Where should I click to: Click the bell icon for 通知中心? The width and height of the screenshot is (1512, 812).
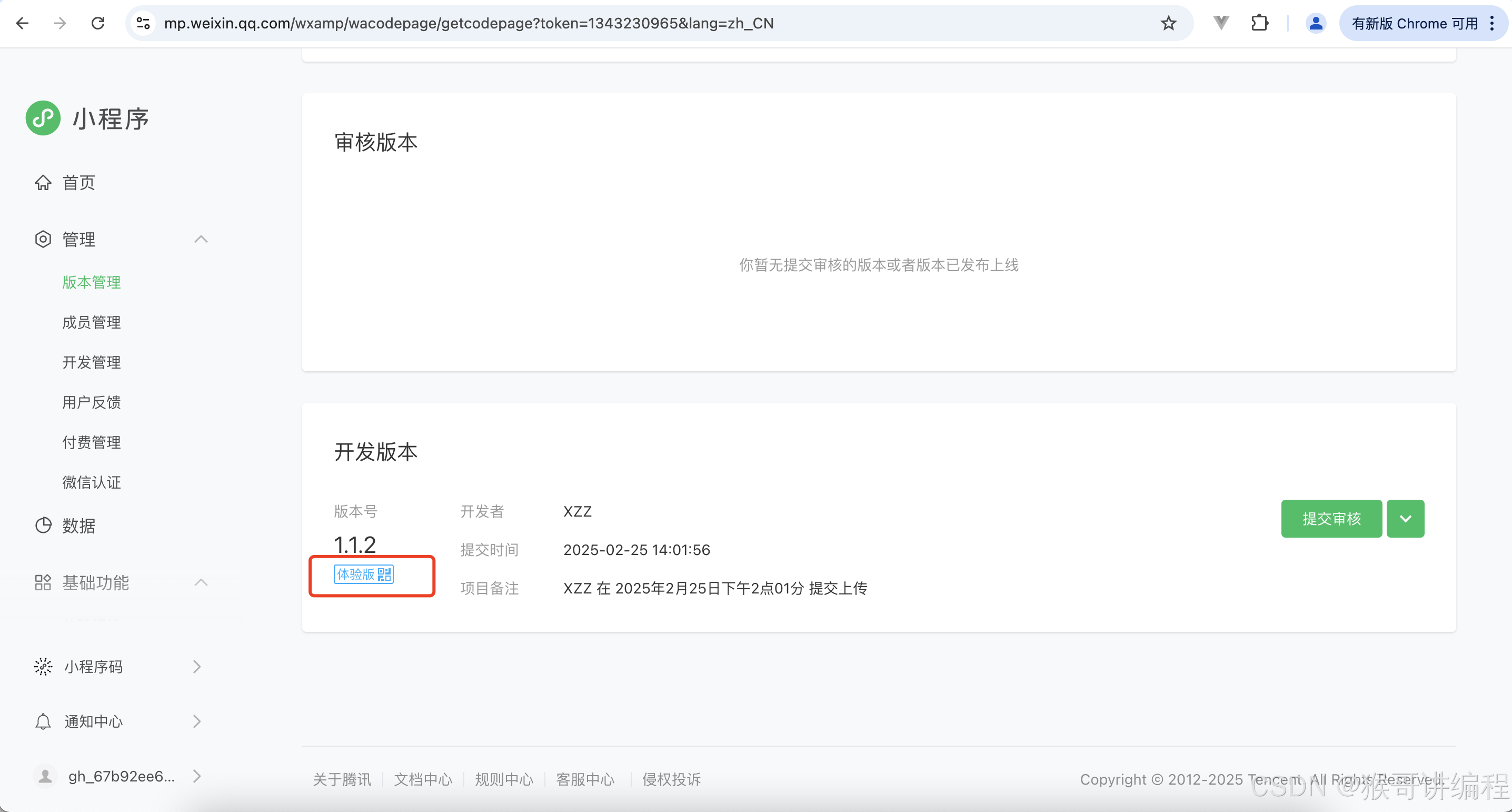(43, 721)
